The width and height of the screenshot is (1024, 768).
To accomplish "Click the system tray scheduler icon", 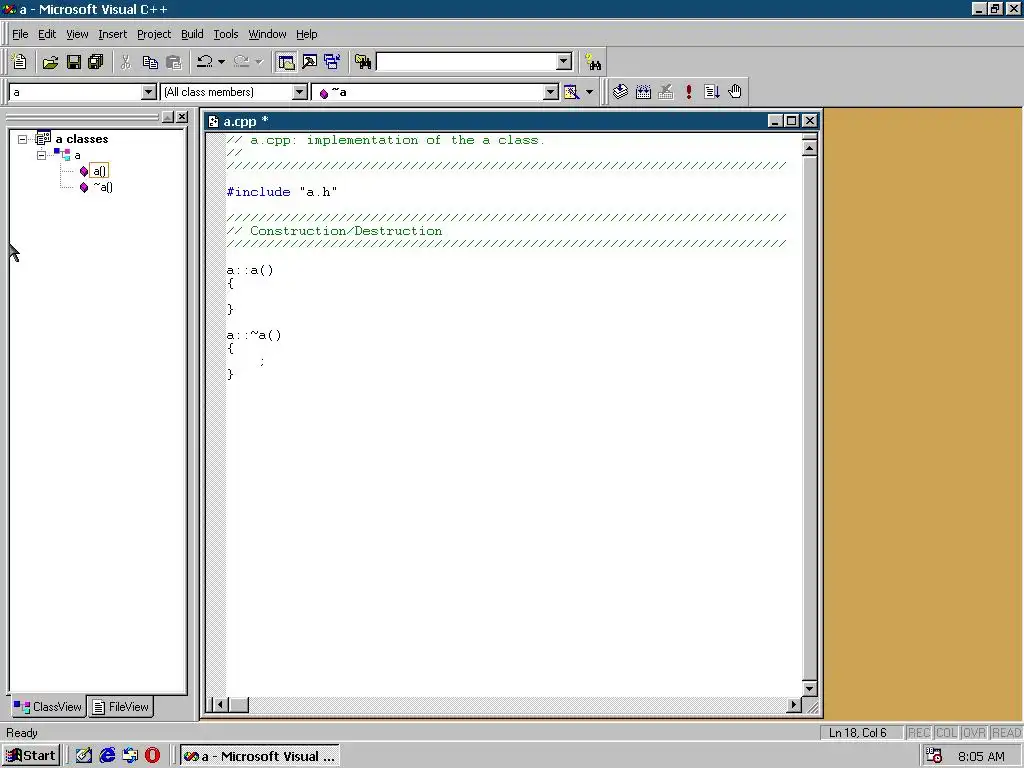I will [x=934, y=756].
